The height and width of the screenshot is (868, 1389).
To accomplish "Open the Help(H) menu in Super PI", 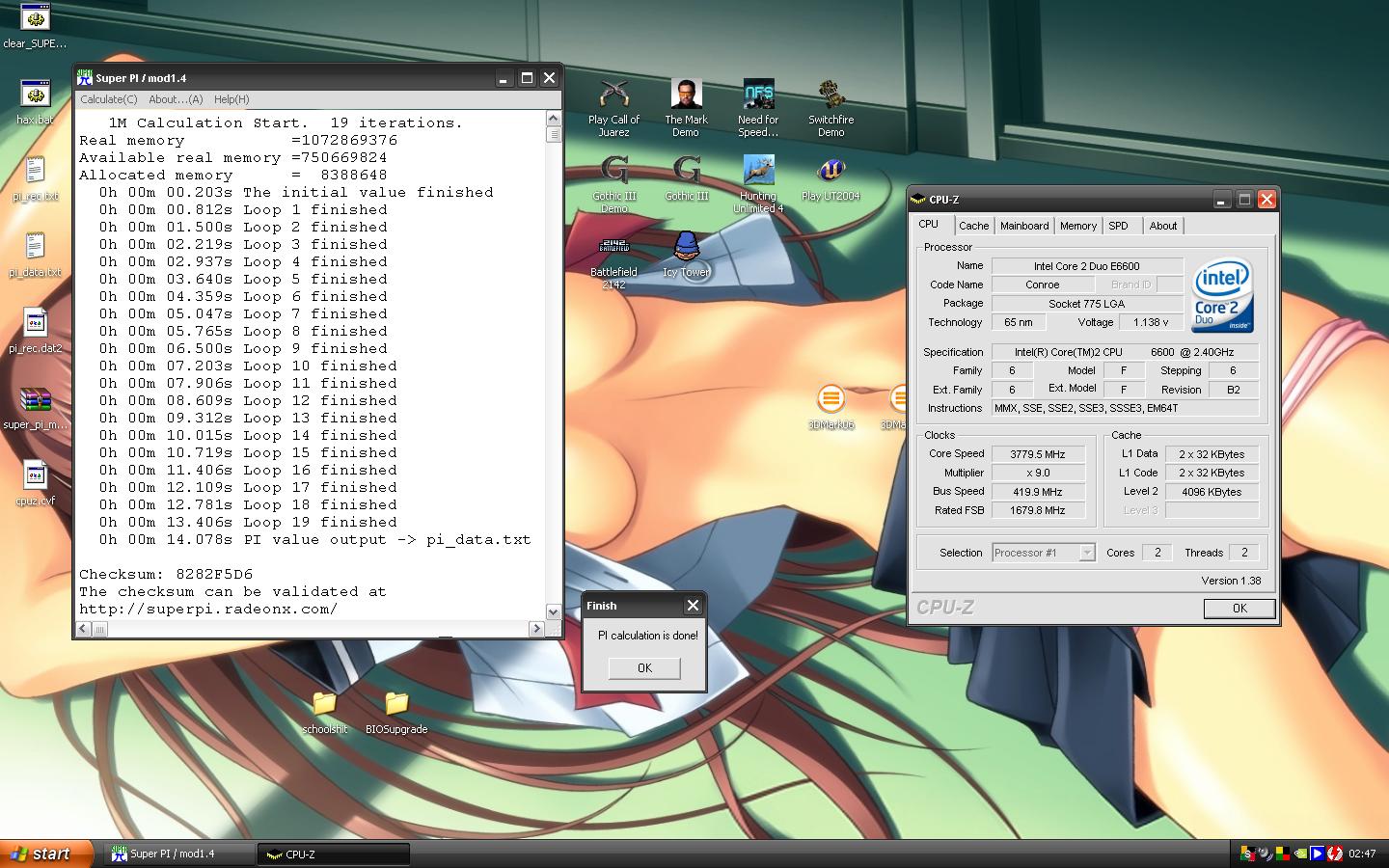I will [x=231, y=99].
